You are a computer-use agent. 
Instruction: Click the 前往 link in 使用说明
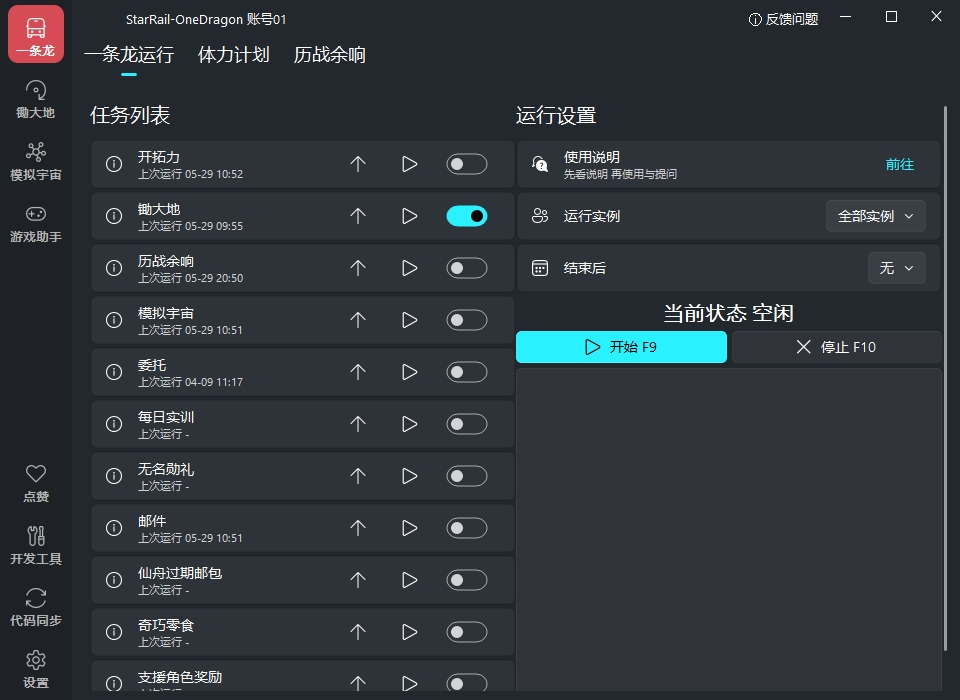[901, 163]
